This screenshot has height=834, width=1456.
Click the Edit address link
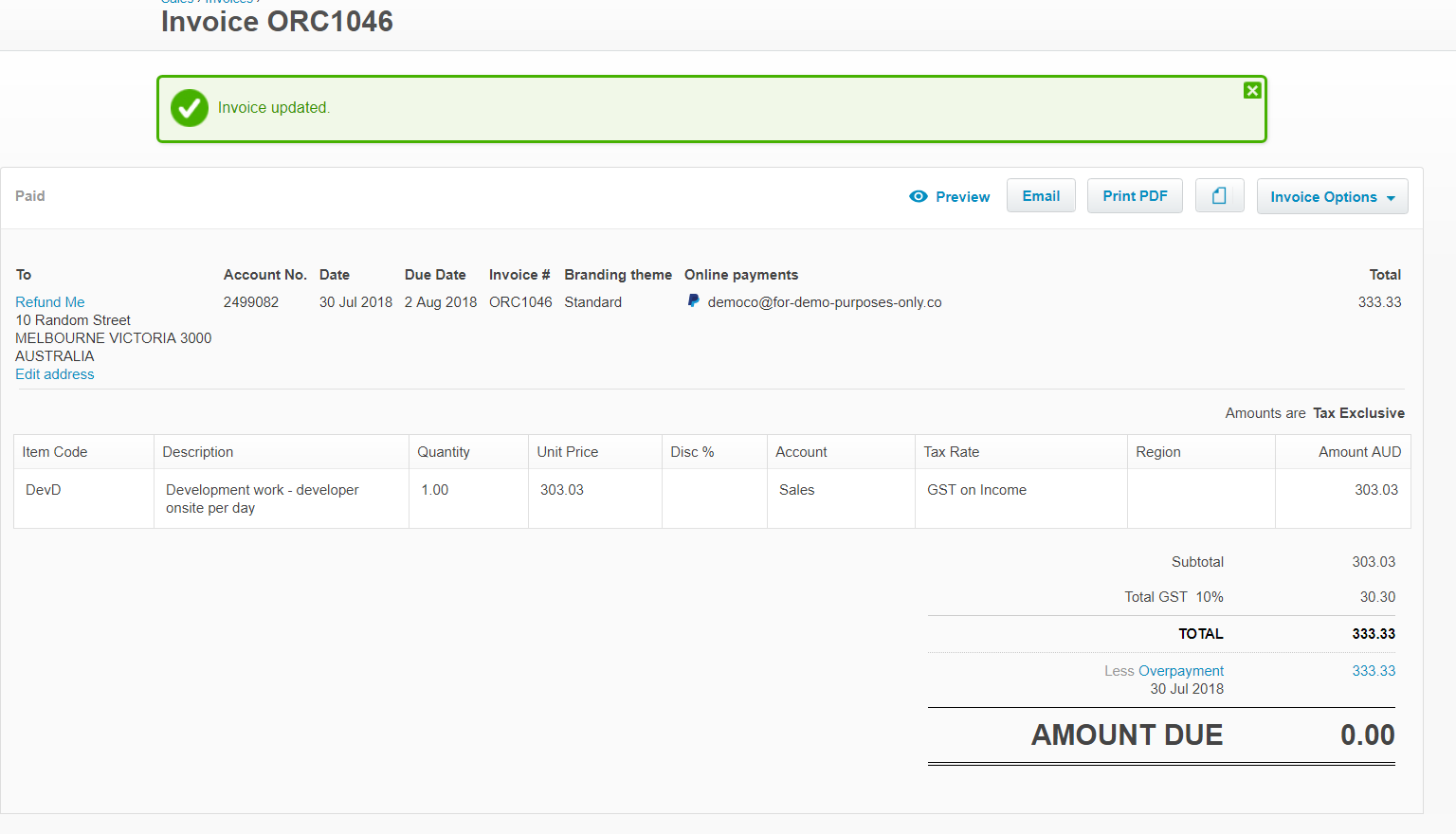point(55,374)
